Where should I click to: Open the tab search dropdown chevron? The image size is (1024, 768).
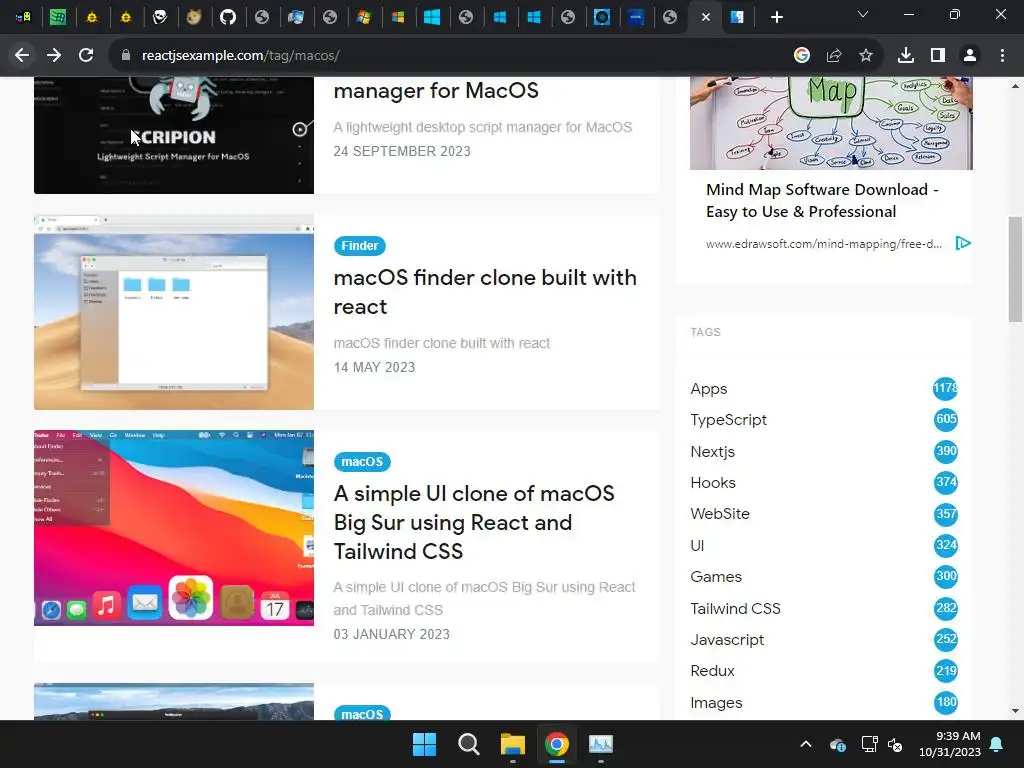(863, 14)
